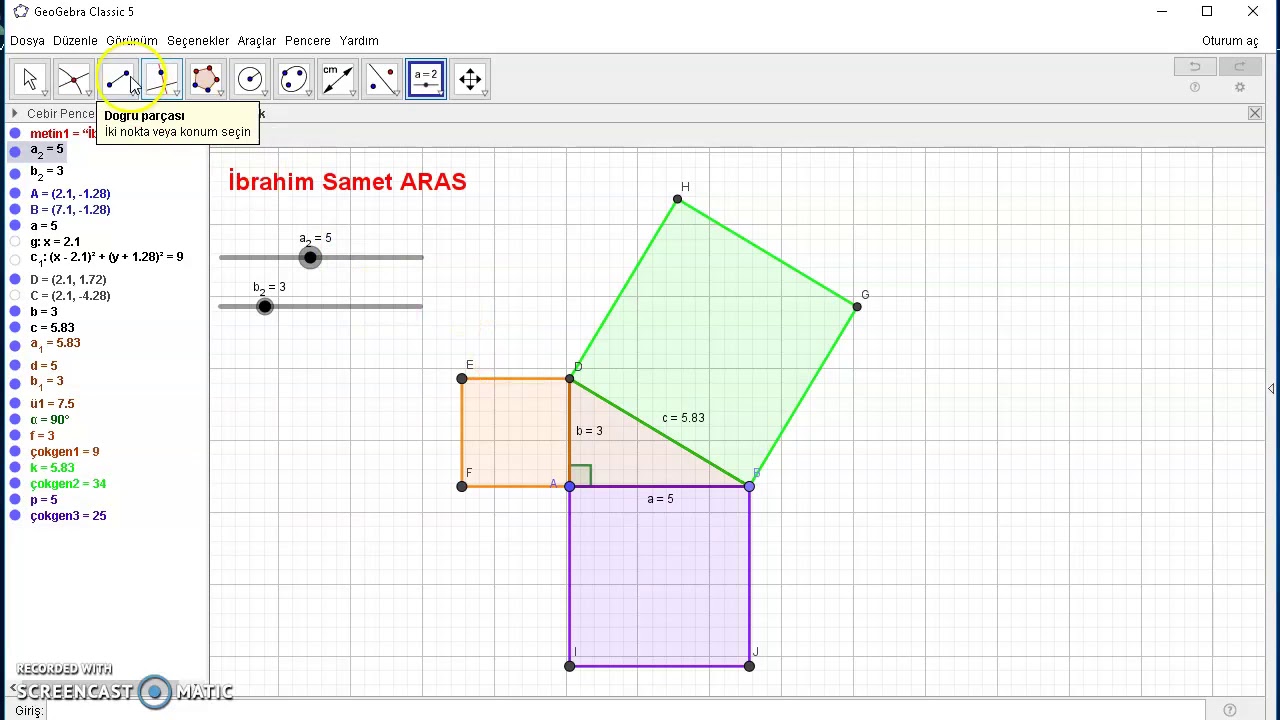Show hidden line g: x = 2.1
The height and width of the screenshot is (720, 1280).
pyautogui.click(x=15, y=242)
